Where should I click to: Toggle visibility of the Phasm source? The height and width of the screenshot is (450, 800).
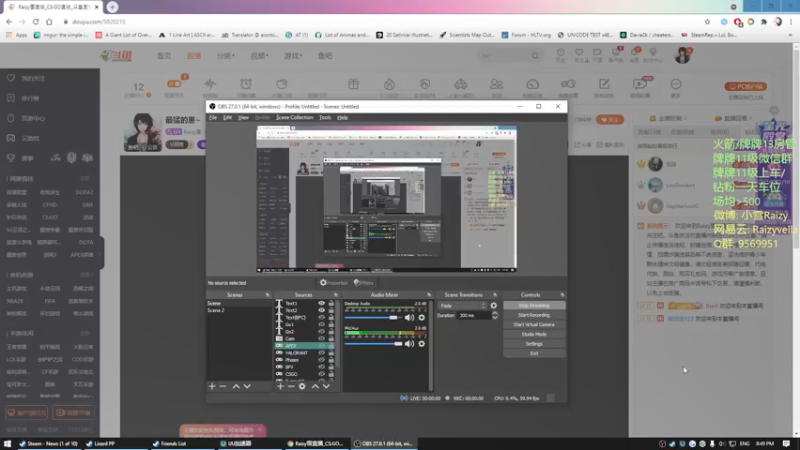point(321,360)
